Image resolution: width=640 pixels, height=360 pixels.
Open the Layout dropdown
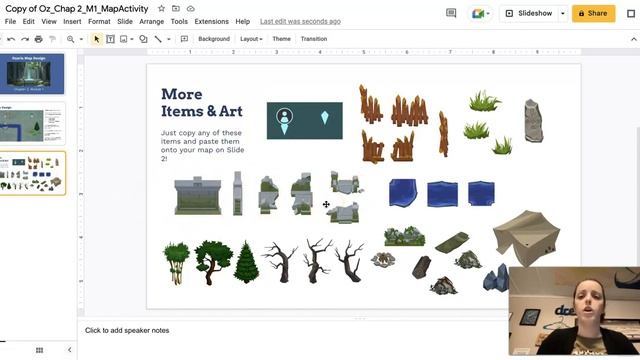coord(251,39)
